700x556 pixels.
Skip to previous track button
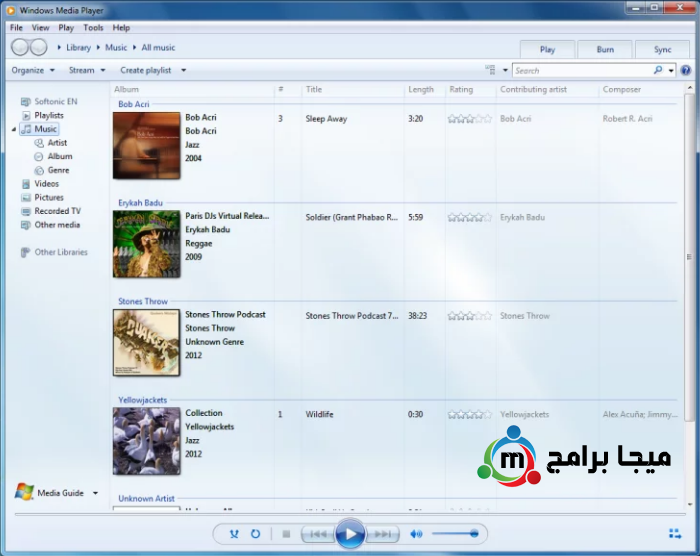[318, 534]
